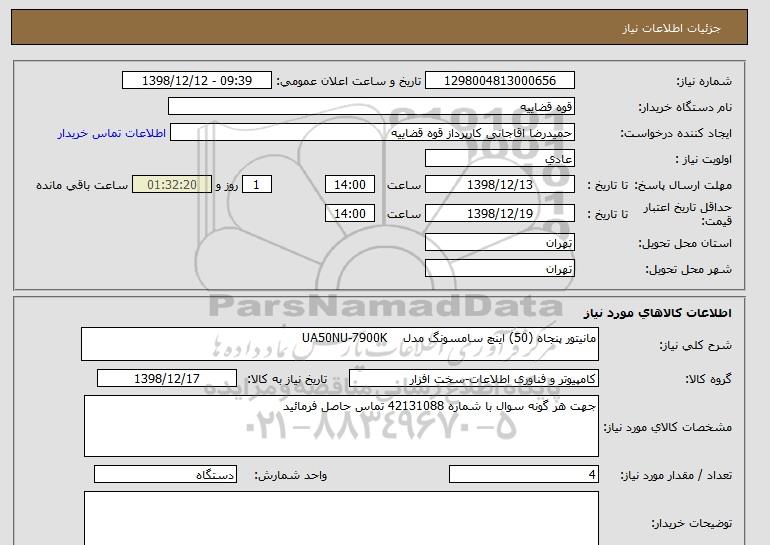Screen dimensions: 770x545
Task: Click the label مشخصات کالای مورد نیاز
Action: click(668, 427)
